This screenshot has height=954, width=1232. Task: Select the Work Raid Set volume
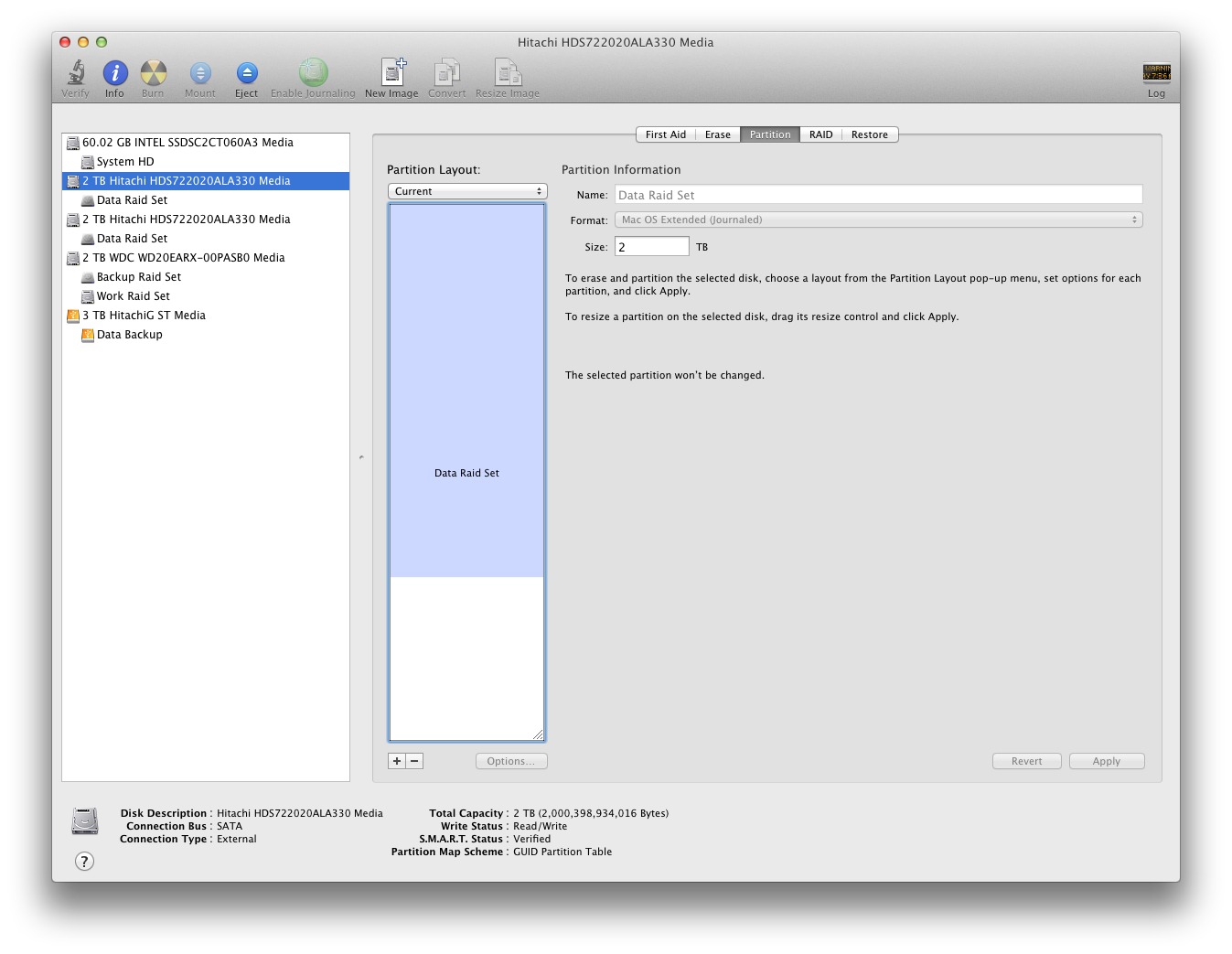[206, 296]
